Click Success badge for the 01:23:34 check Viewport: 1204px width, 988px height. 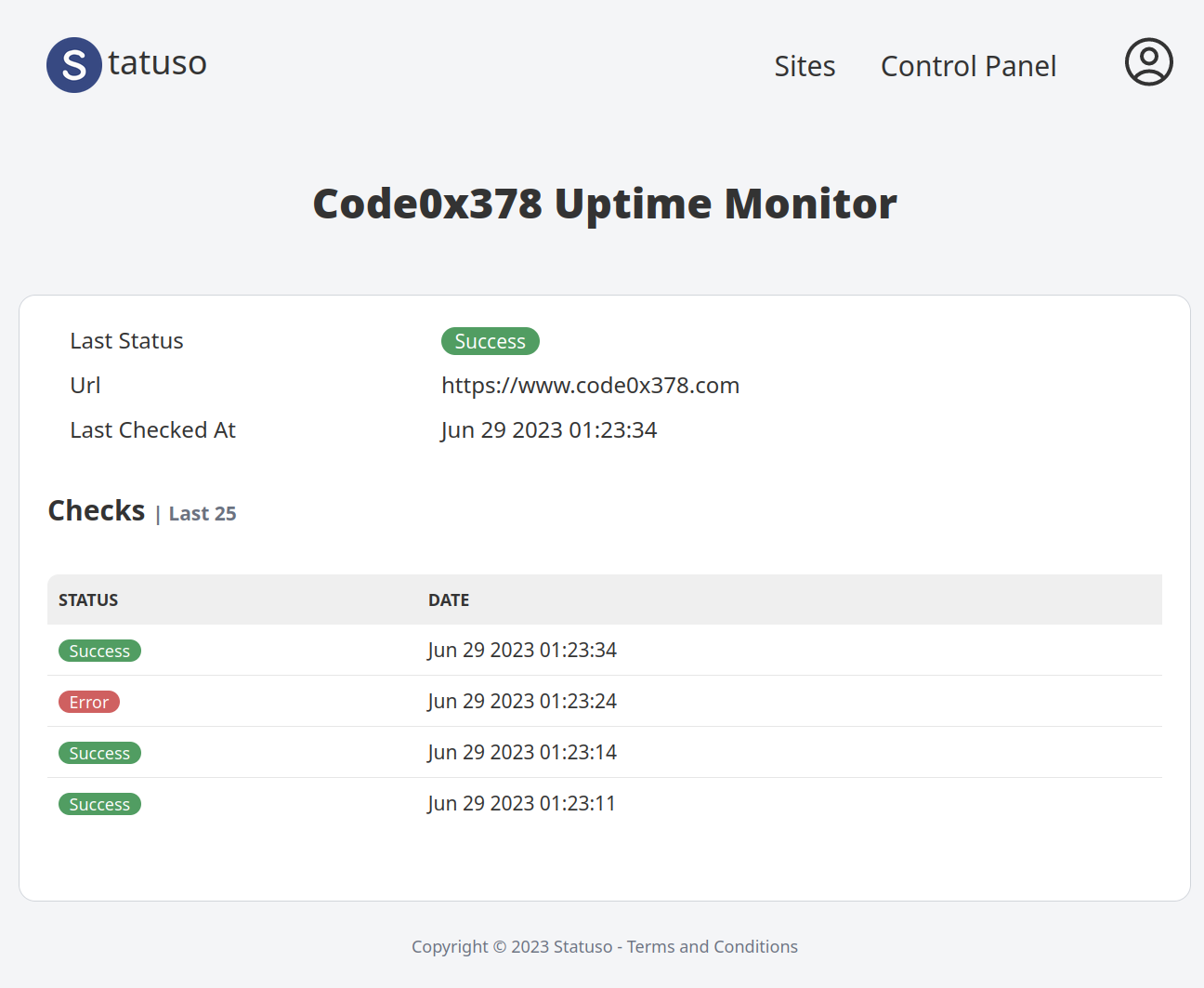click(99, 651)
